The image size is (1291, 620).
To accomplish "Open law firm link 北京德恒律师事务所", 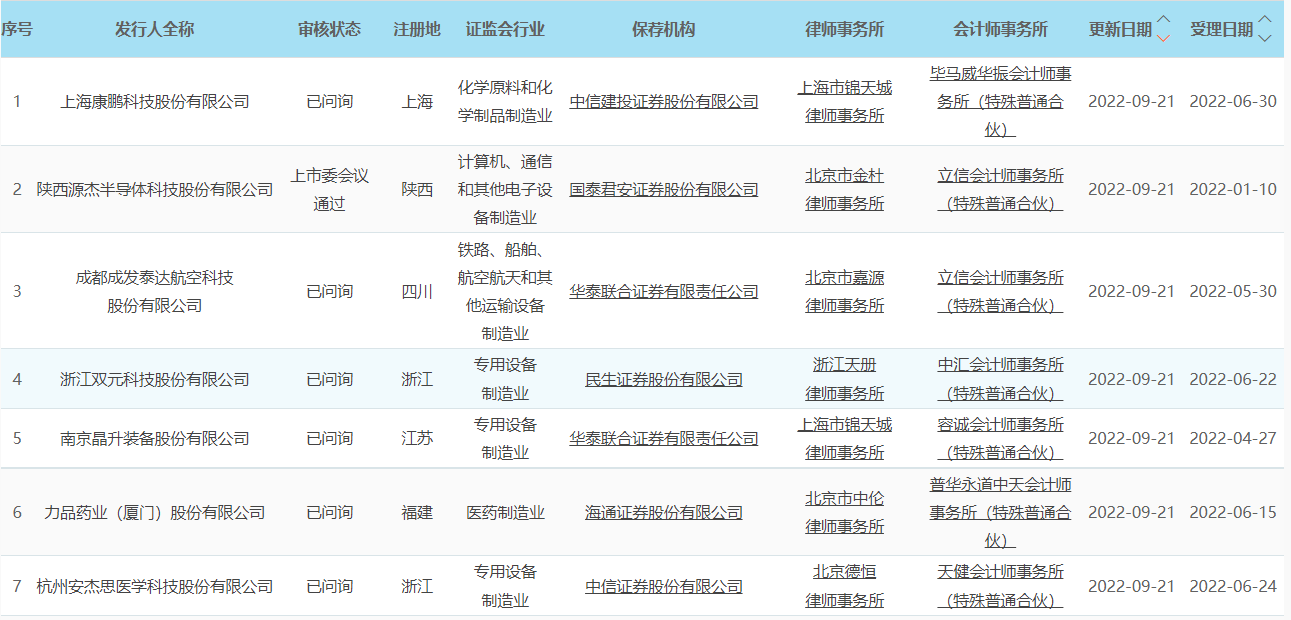I will coord(845,586).
